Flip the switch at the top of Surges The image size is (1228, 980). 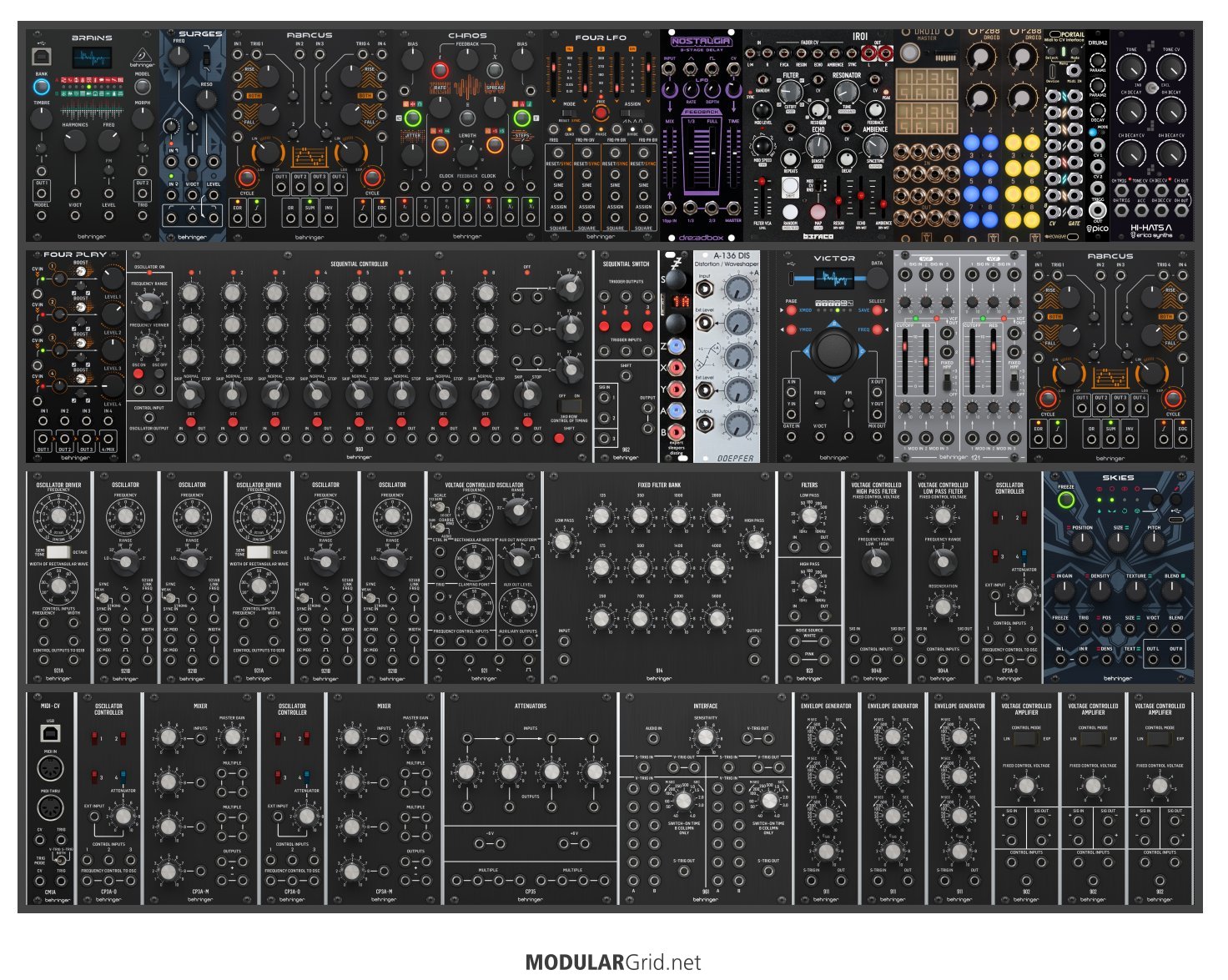205,58
